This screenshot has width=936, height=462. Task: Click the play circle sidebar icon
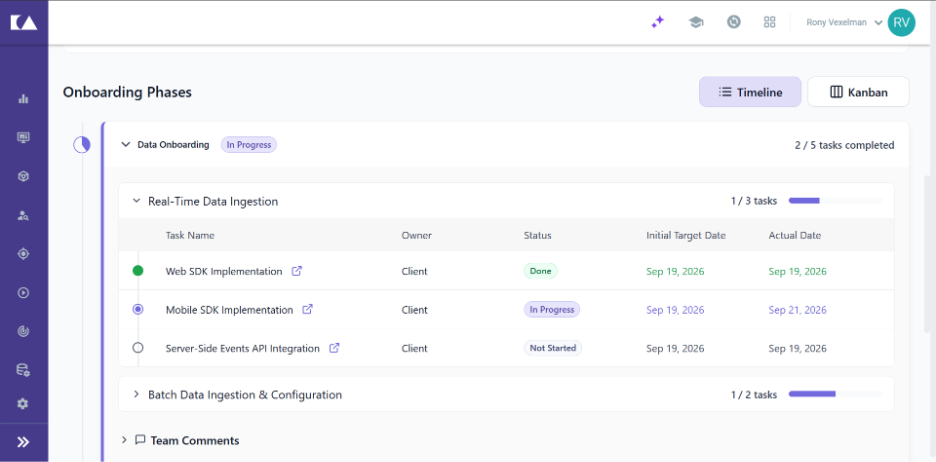point(23,292)
